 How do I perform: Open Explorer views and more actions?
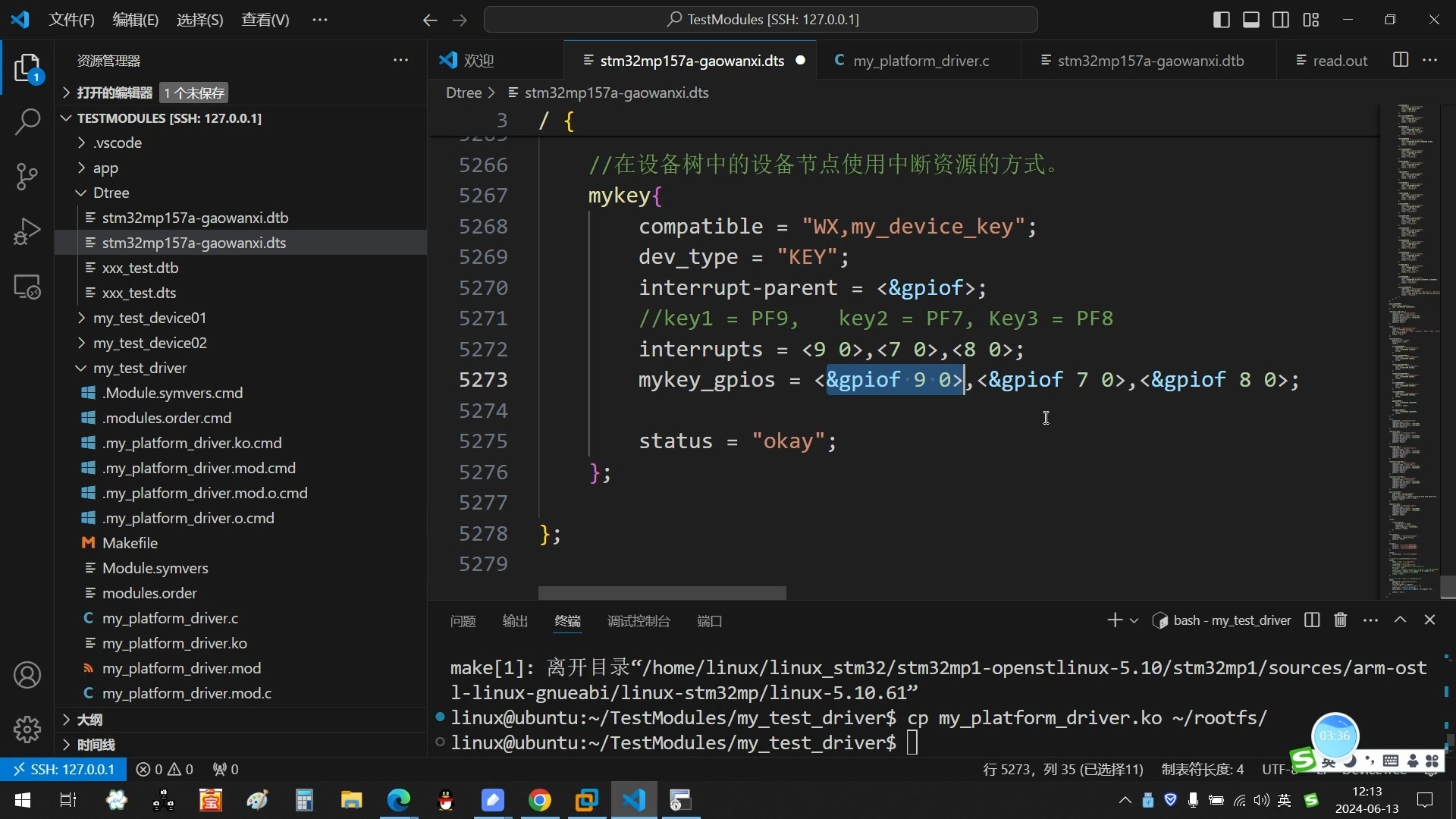pyautogui.click(x=400, y=60)
